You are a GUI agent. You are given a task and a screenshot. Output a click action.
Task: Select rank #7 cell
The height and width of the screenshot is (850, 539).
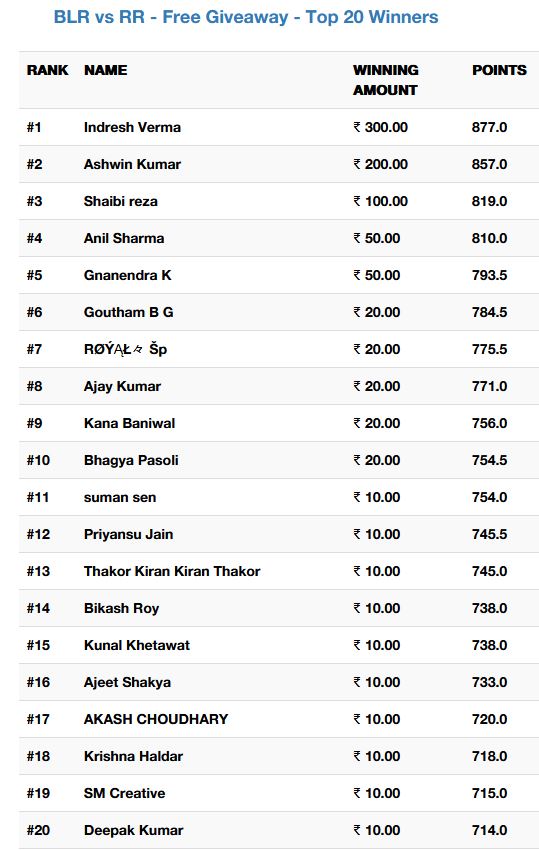pyautogui.click(x=34, y=349)
